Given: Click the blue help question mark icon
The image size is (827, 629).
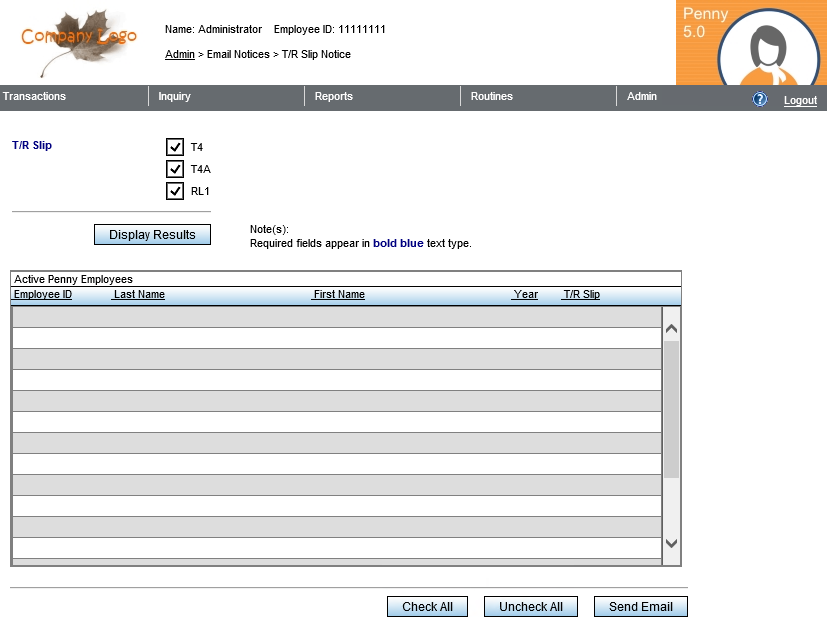Looking at the screenshot, I should (x=760, y=99).
